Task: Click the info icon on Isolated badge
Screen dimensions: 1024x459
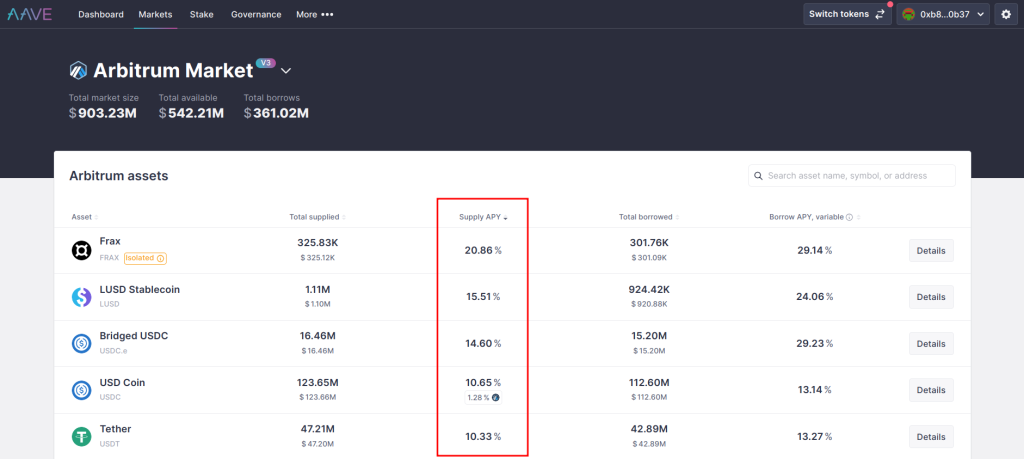Action: click(x=160, y=258)
